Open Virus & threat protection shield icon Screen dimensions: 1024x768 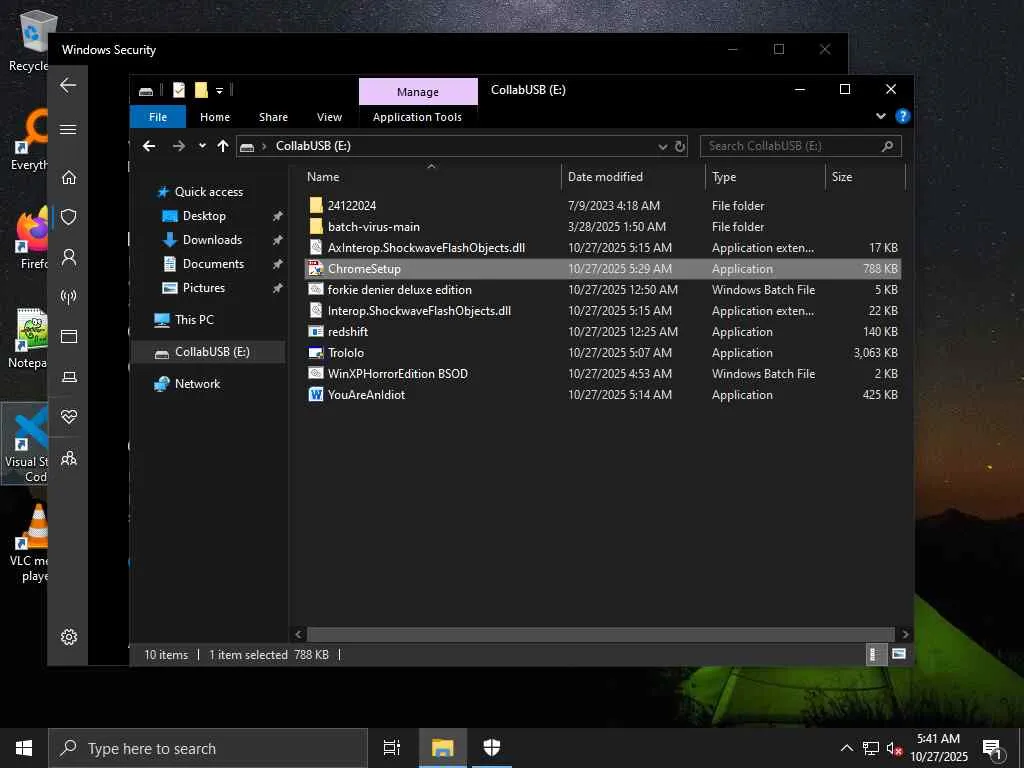click(69, 217)
